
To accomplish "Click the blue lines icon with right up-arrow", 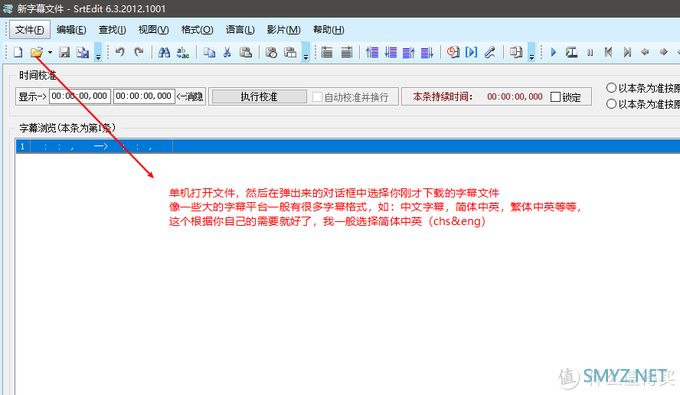I will pyautogui.click(x=409, y=52).
